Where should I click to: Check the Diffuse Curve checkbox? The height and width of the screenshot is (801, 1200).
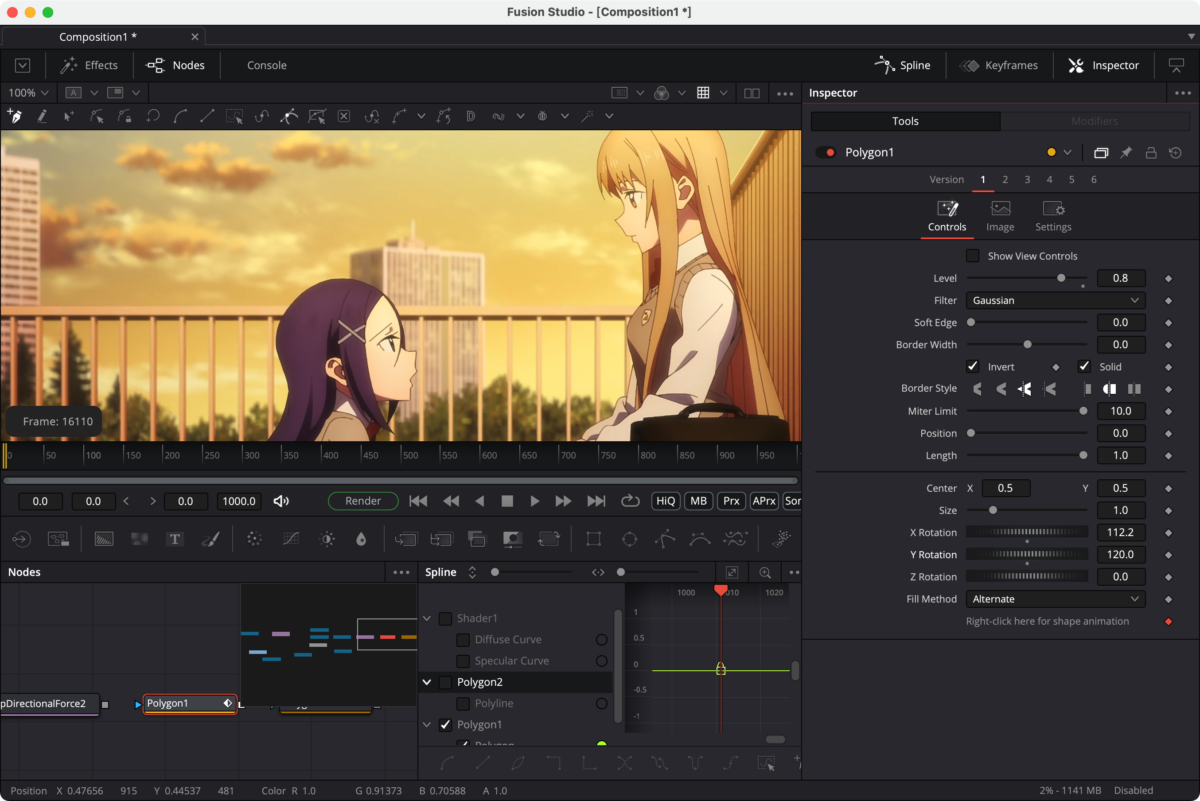pos(463,640)
